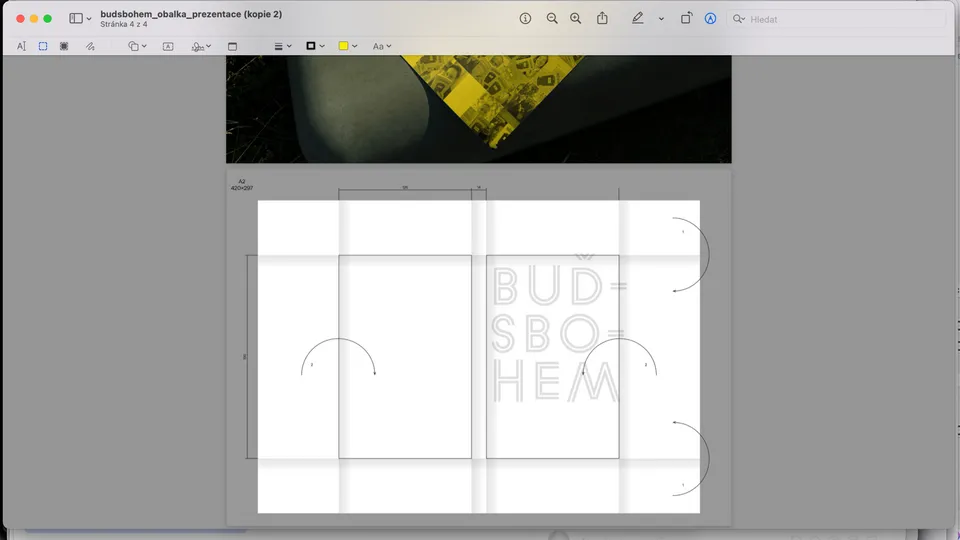Click the Zoom Out magnifier
The image size is (960, 540).
(x=552, y=19)
